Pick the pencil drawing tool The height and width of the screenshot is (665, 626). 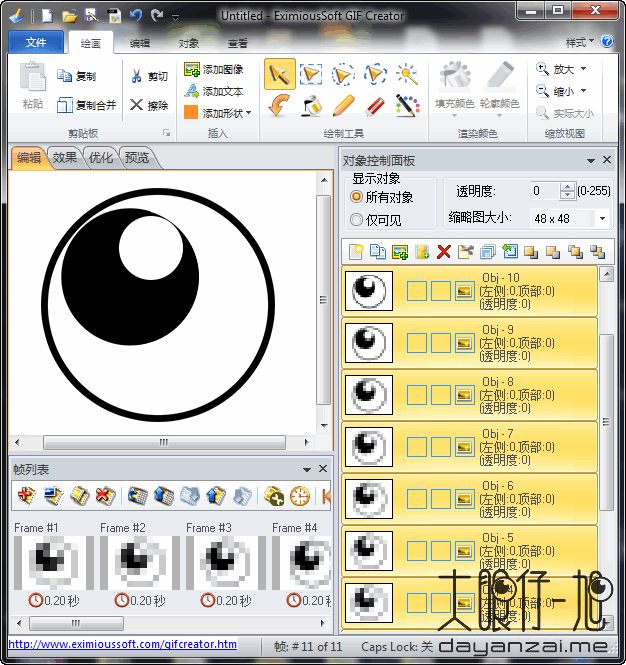point(343,105)
